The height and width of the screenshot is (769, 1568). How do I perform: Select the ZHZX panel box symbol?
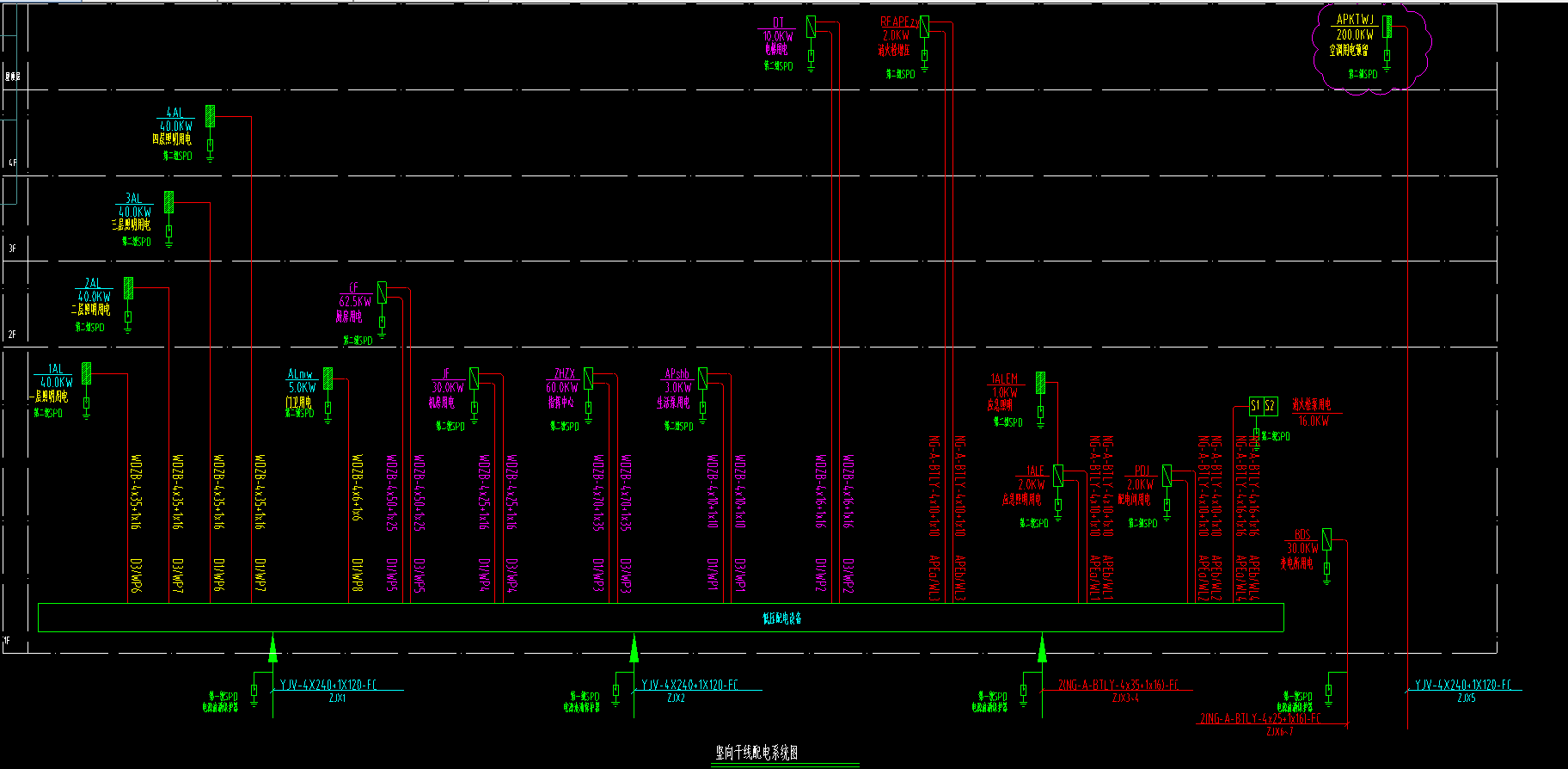coord(588,378)
